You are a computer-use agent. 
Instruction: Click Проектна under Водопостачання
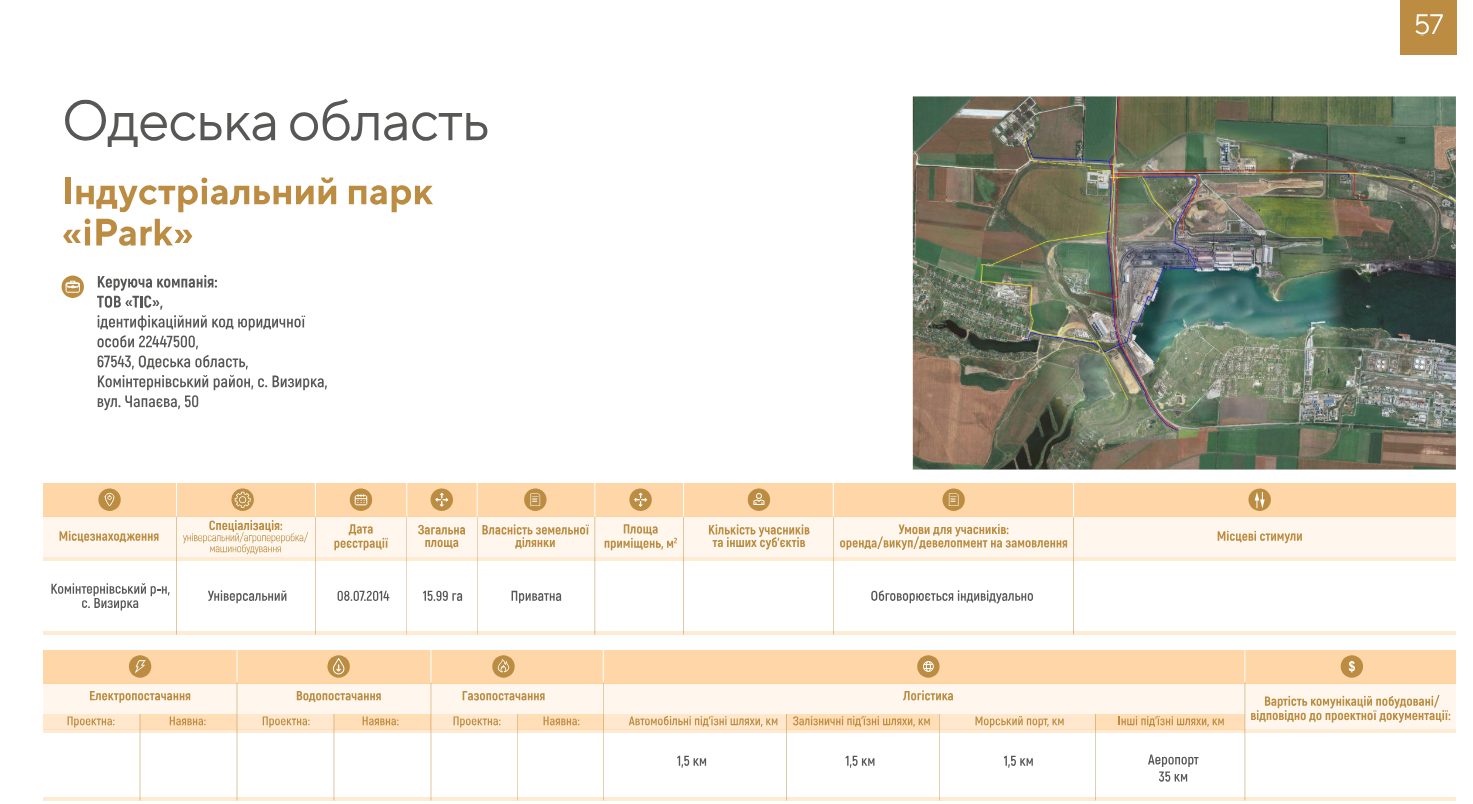286,721
